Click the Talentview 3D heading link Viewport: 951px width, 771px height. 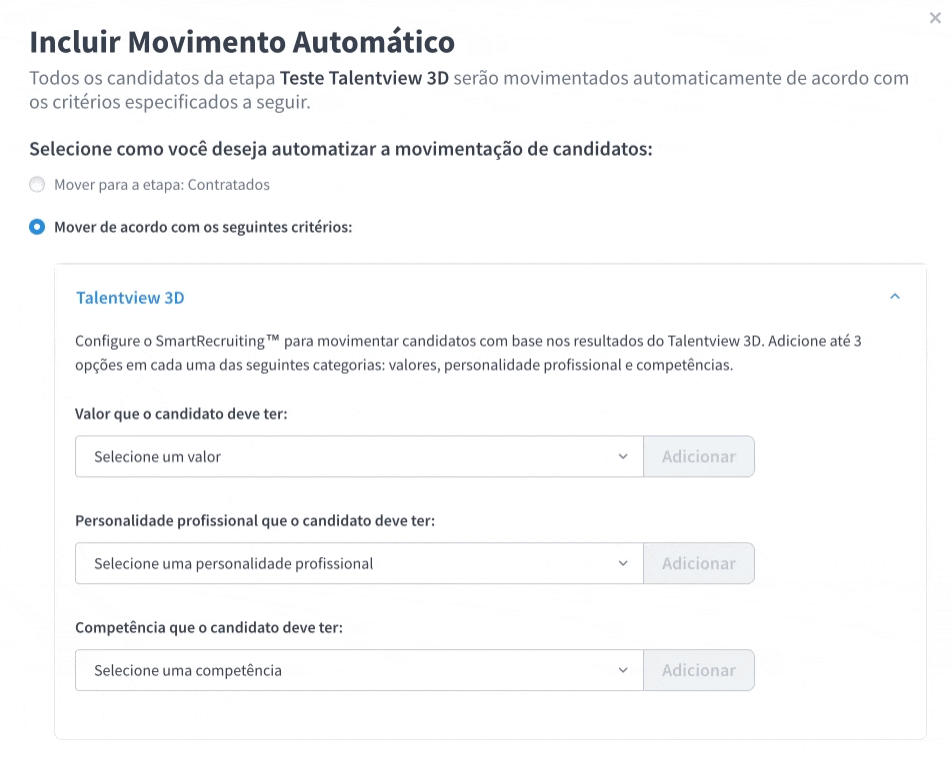tap(131, 296)
